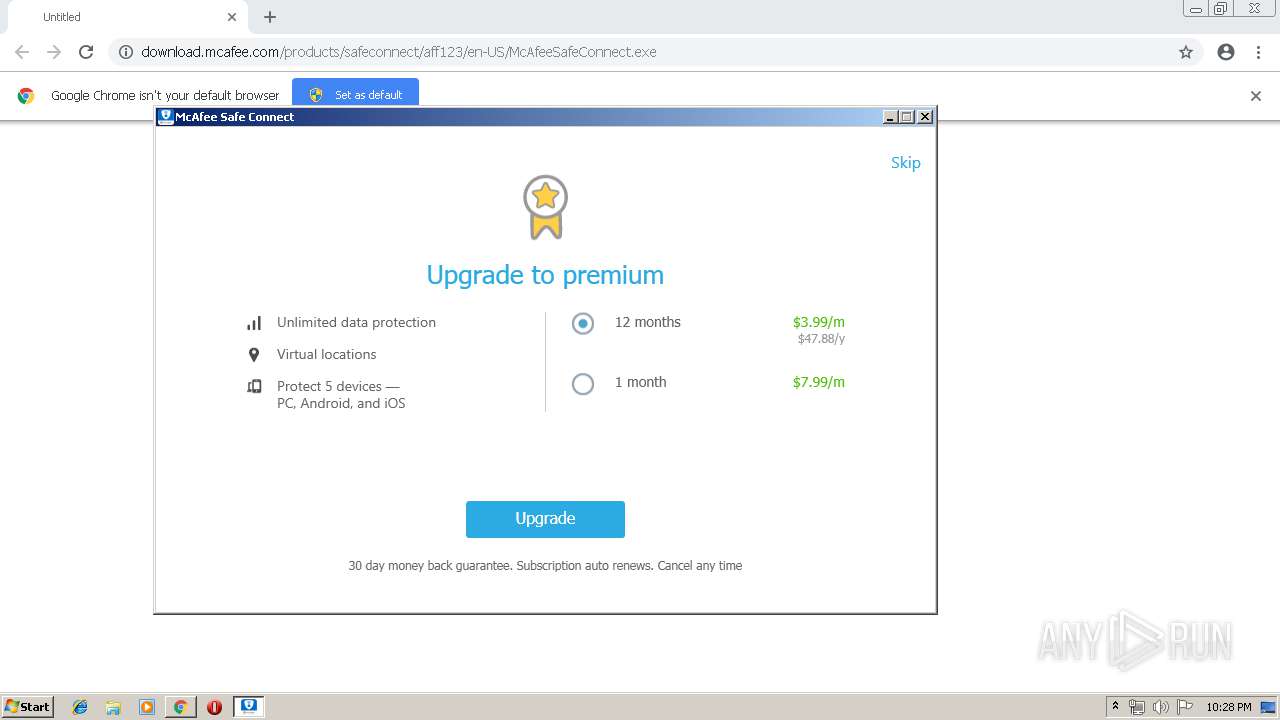Click the Chrome logo in the infobar
The height and width of the screenshot is (720, 1280).
(x=26, y=96)
